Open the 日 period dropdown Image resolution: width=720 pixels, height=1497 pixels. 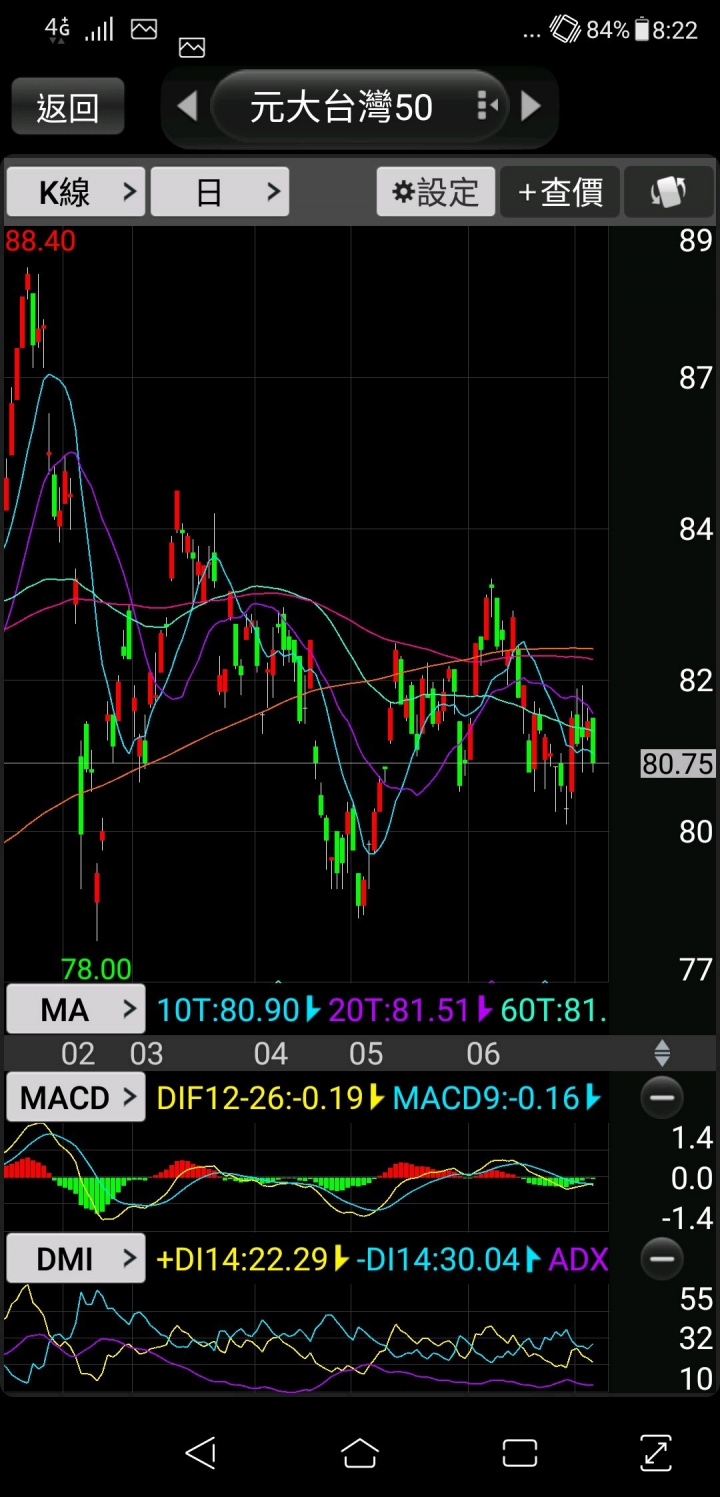point(220,191)
